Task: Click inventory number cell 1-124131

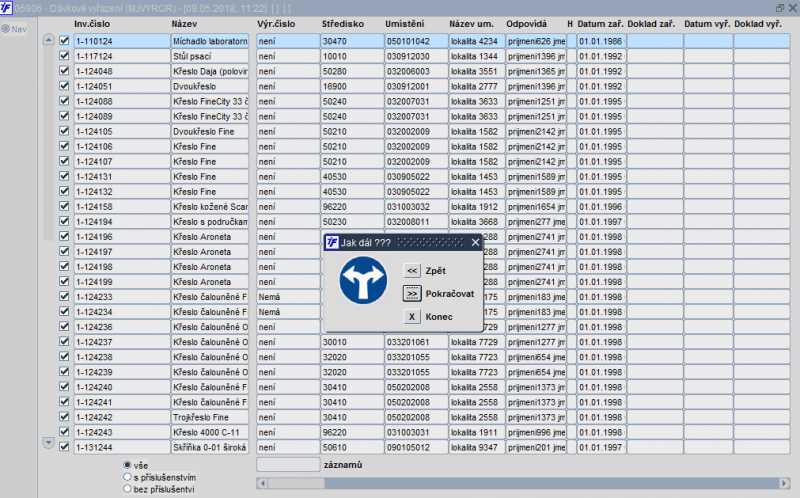Action: [122, 177]
